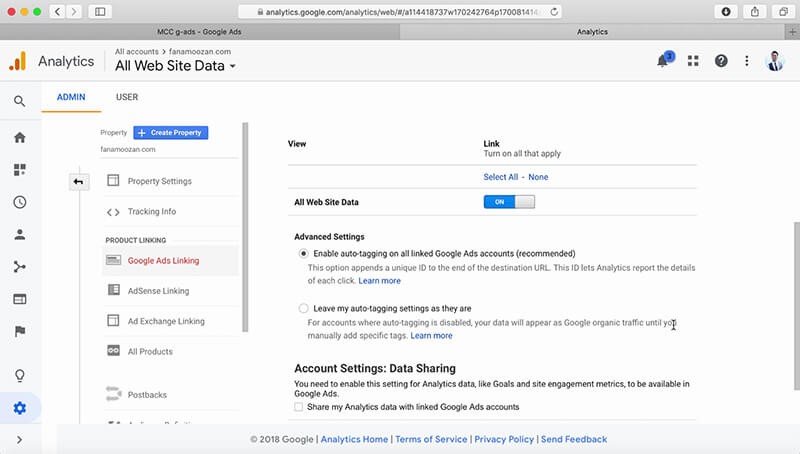Toggle the Safari sidebar button
The width and height of the screenshot is (800, 454).
point(100,12)
